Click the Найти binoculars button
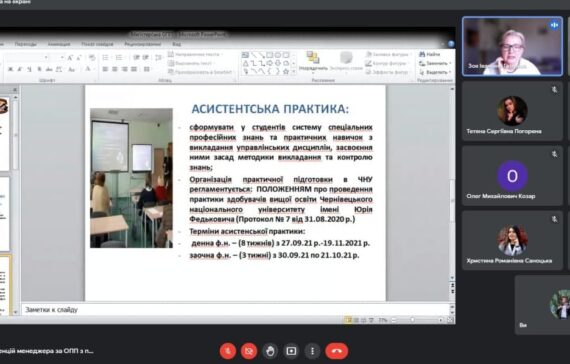The height and width of the screenshot is (364, 570). (430, 55)
